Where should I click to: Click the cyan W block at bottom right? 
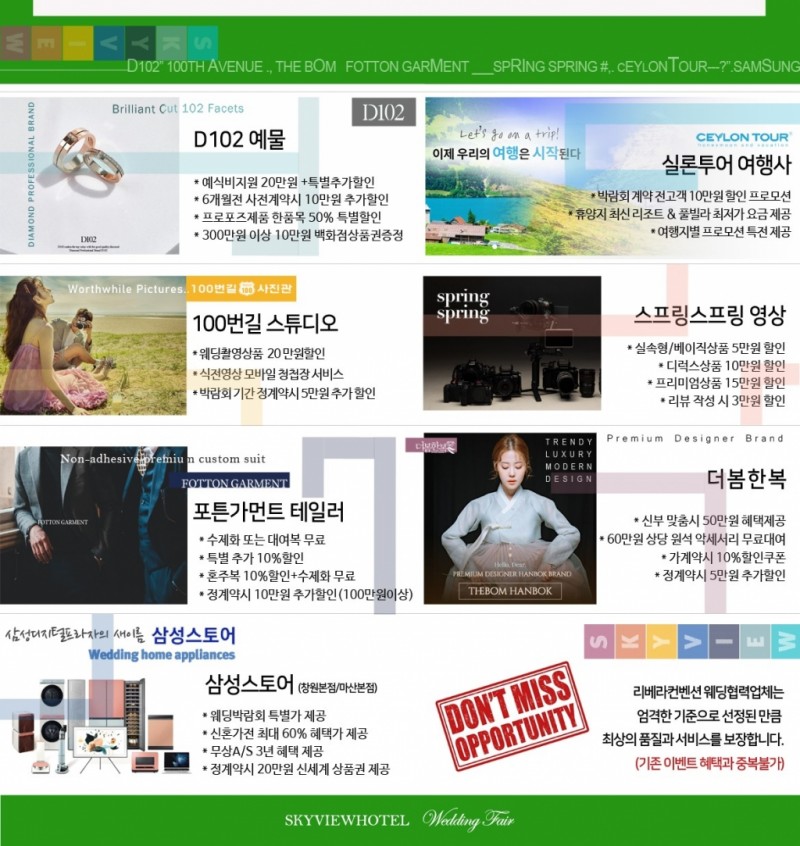click(785, 641)
